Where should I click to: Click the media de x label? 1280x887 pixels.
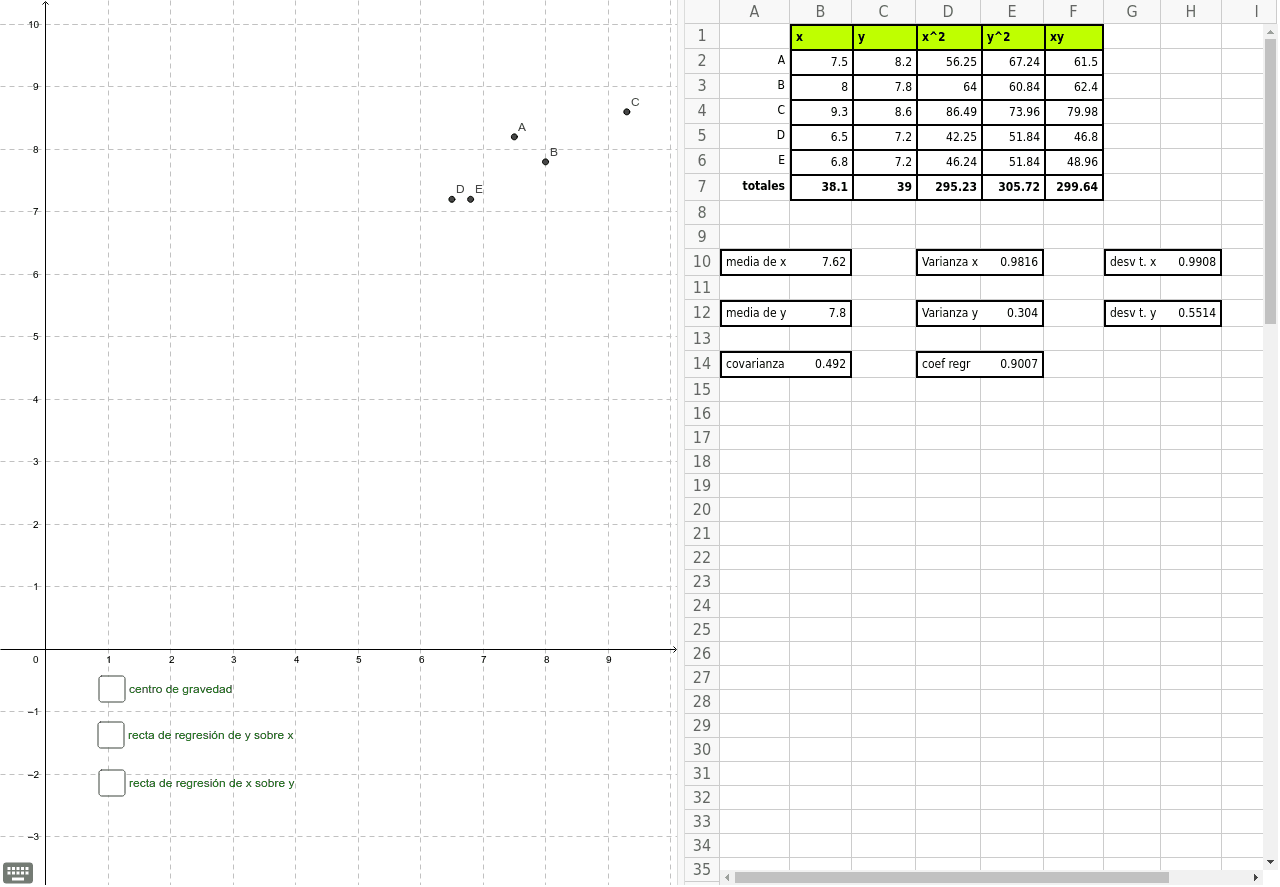[x=756, y=262]
